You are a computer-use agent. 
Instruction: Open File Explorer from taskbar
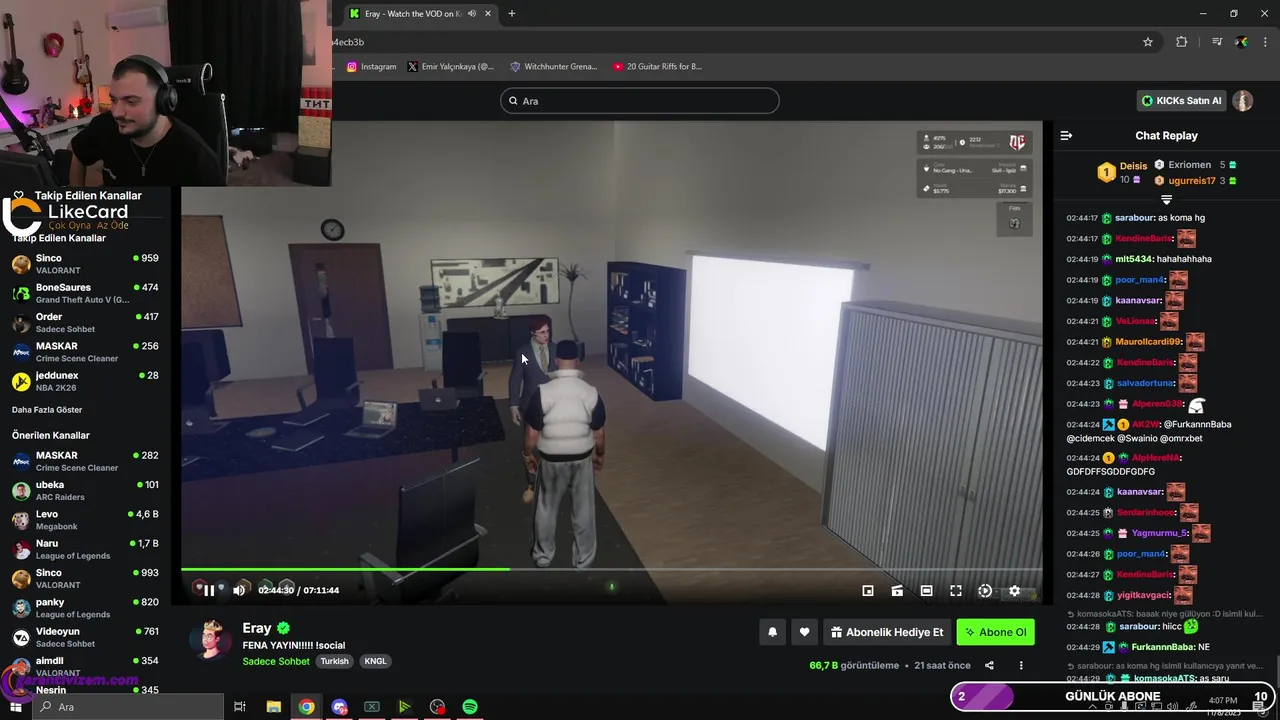pos(274,707)
